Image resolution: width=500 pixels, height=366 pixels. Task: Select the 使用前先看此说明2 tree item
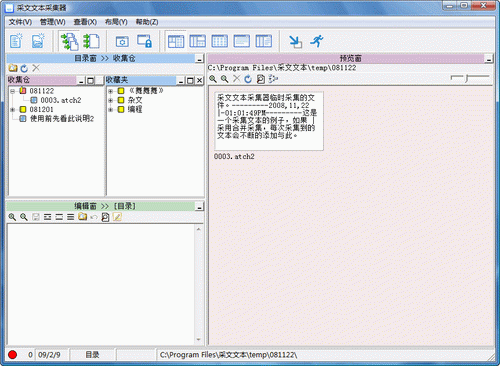pos(62,118)
